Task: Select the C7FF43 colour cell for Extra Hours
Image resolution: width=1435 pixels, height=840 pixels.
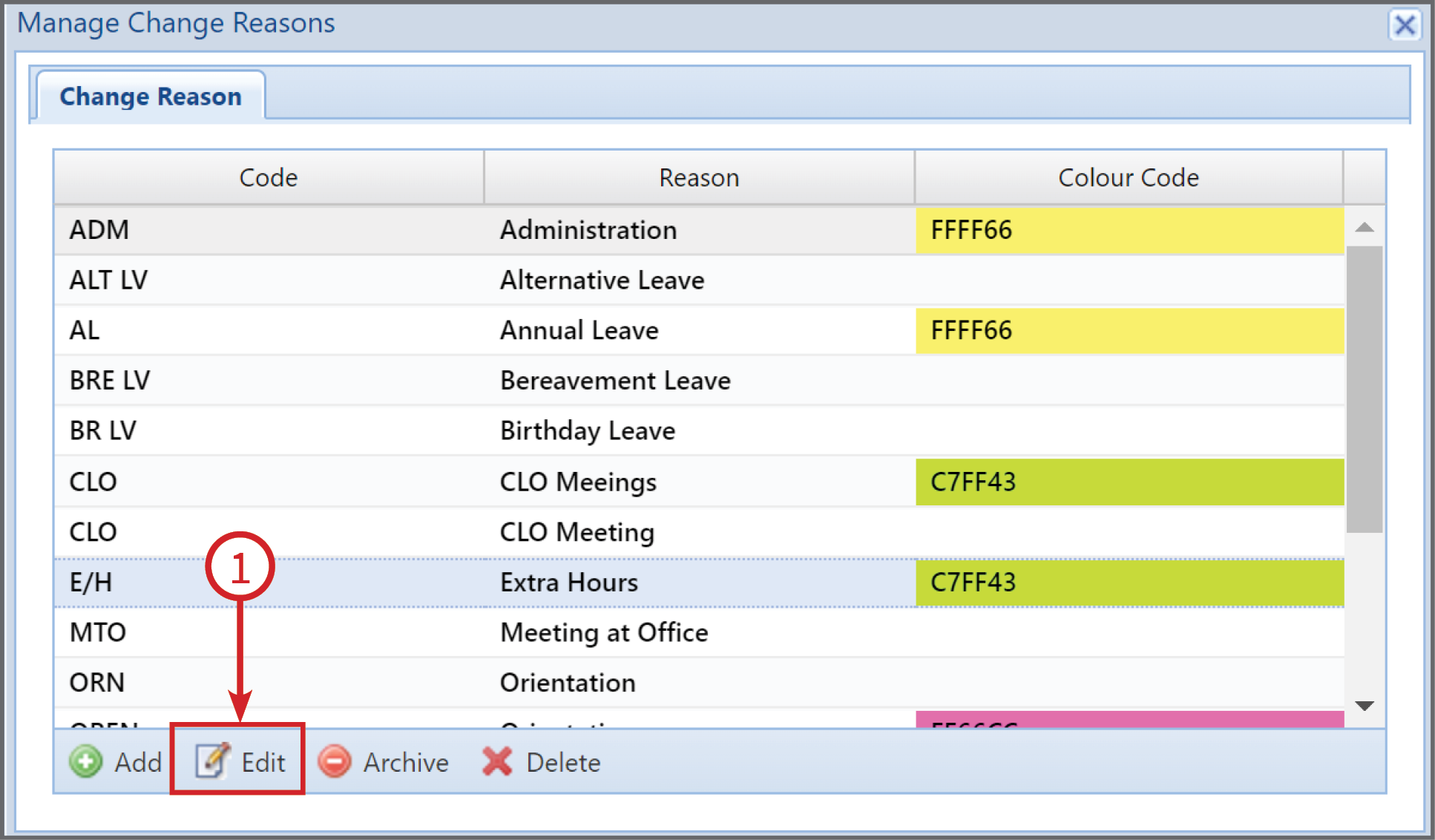Action: (1129, 583)
